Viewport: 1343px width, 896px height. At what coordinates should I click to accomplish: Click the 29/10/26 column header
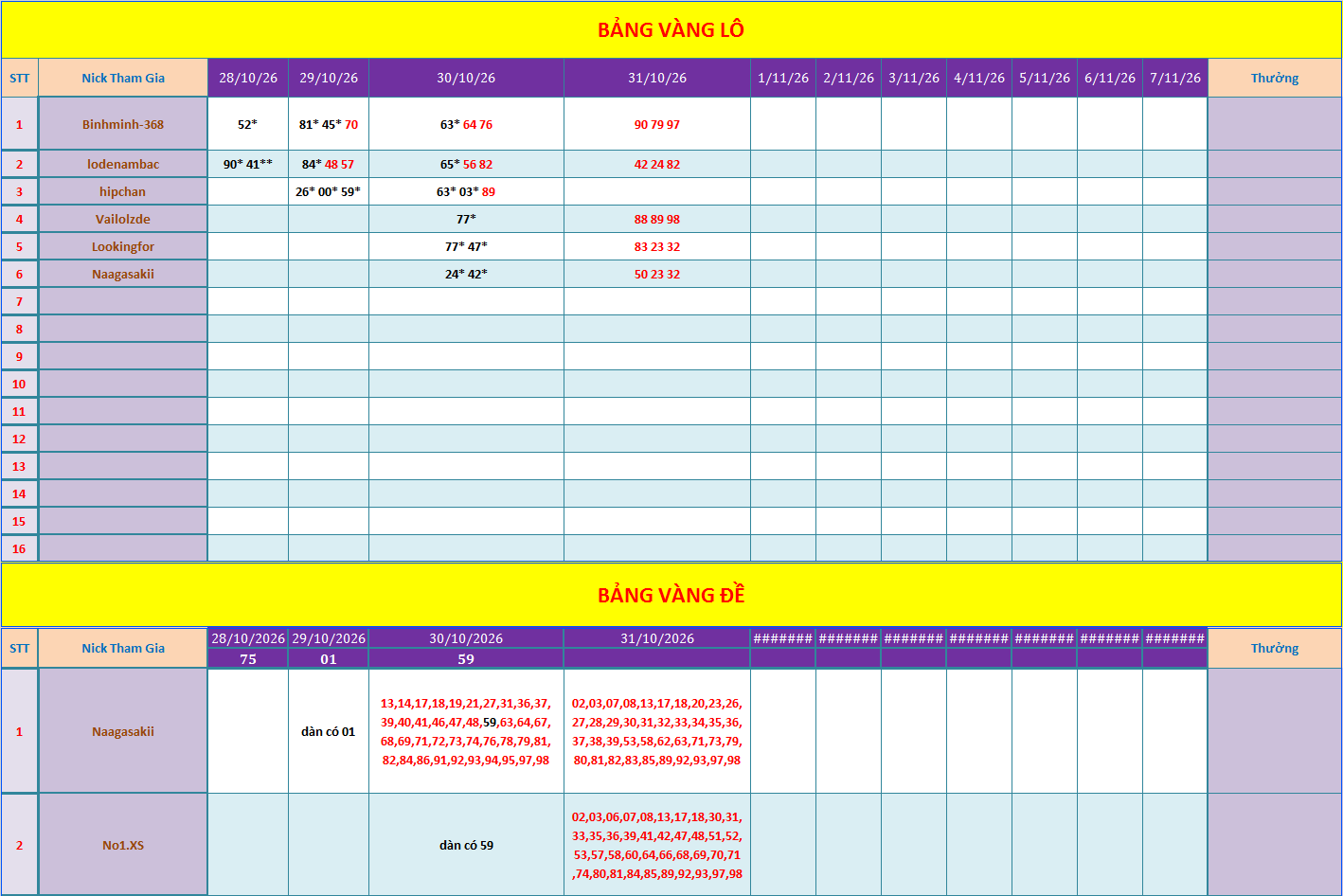pyautogui.click(x=329, y=78)
